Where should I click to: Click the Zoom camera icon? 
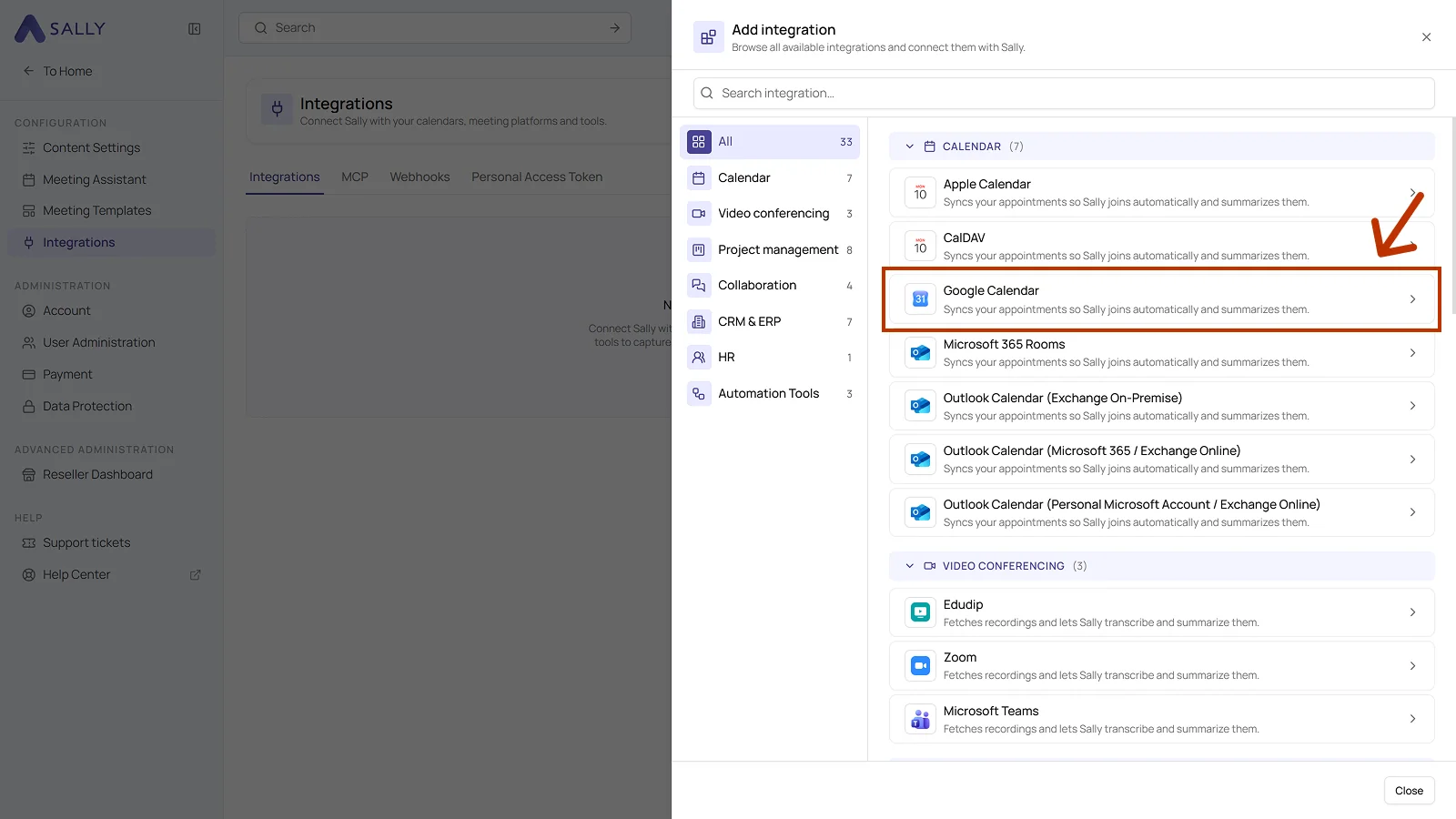920,665
